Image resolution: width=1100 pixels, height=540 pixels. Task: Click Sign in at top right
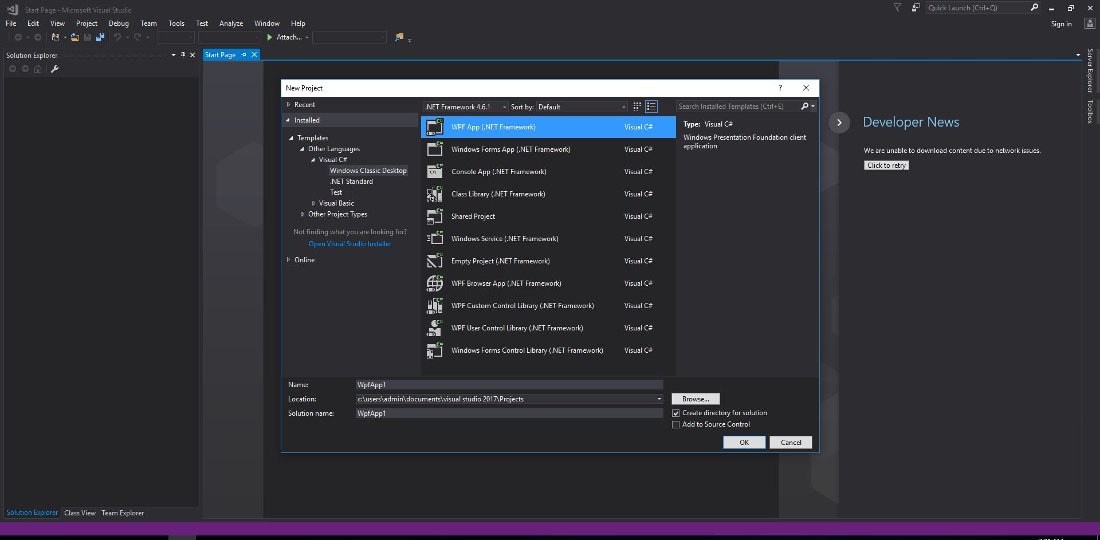(1061, 24)
